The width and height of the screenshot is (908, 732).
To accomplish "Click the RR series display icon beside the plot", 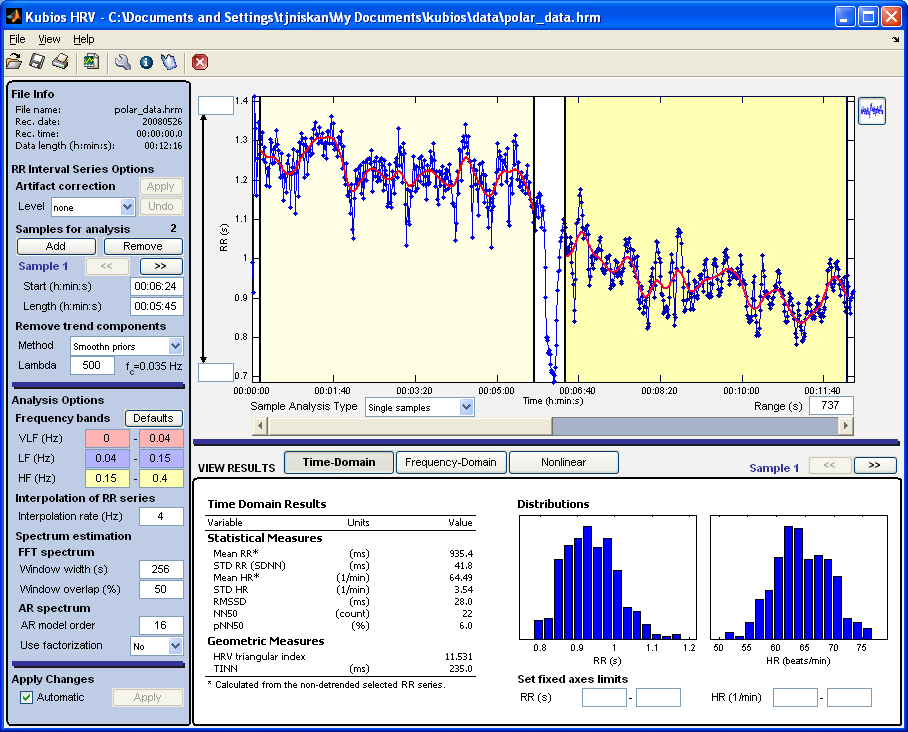I will click(x=872, y=110).
